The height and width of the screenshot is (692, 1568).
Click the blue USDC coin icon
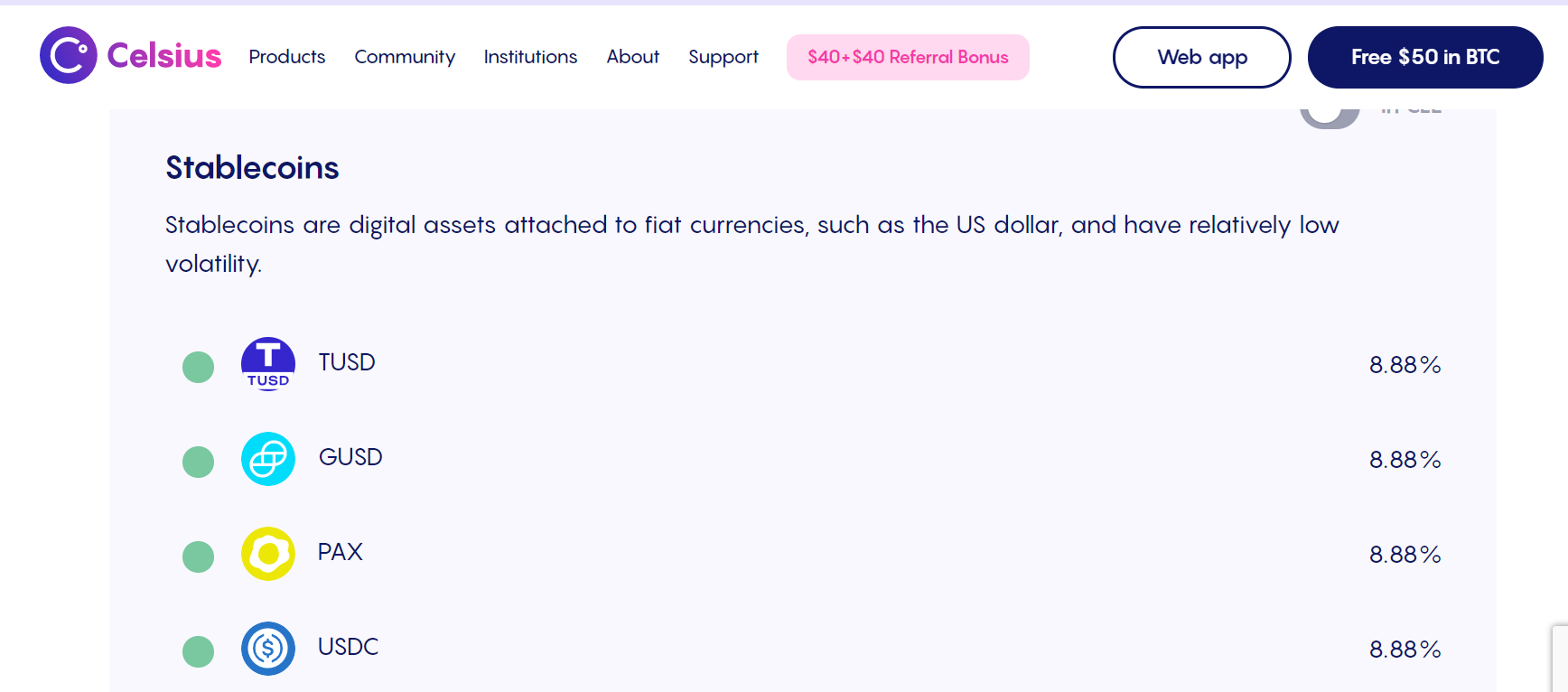point(267,648)
